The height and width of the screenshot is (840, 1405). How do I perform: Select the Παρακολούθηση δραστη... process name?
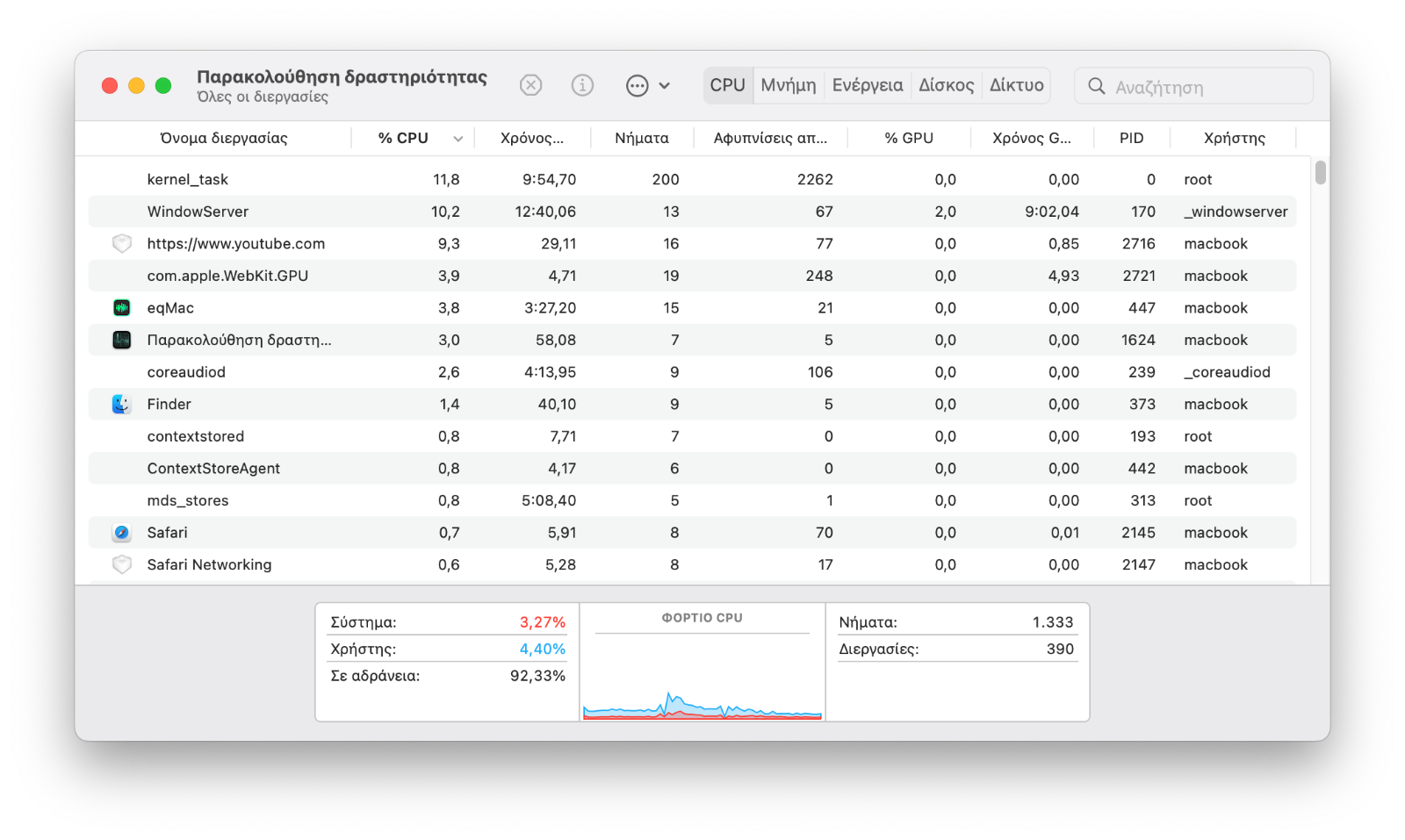point(239,340)
